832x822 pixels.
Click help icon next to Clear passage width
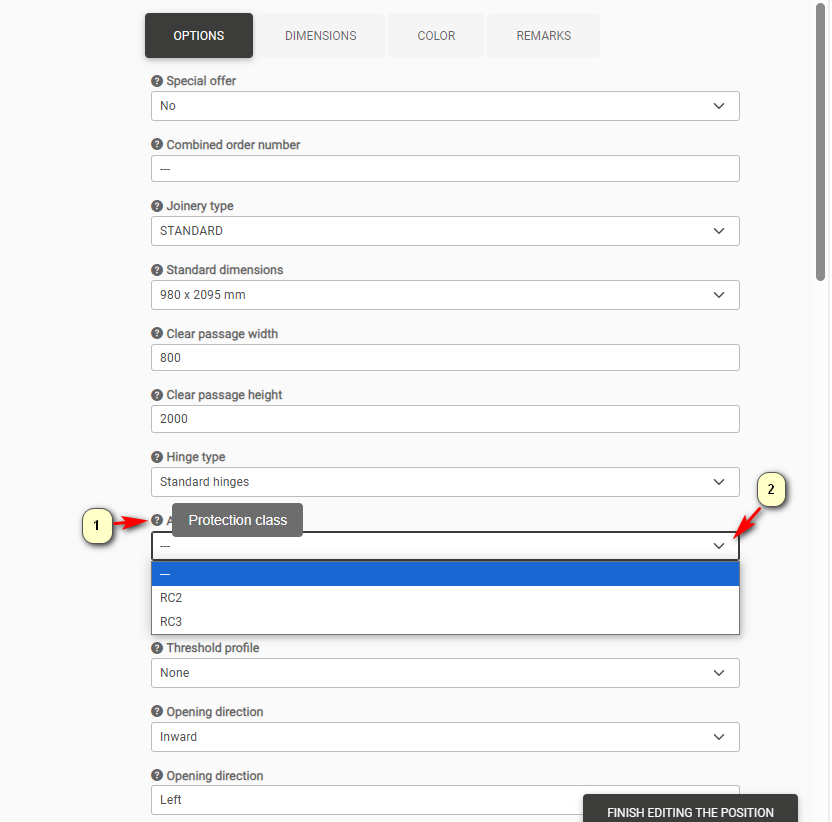(x=157, y=334)
